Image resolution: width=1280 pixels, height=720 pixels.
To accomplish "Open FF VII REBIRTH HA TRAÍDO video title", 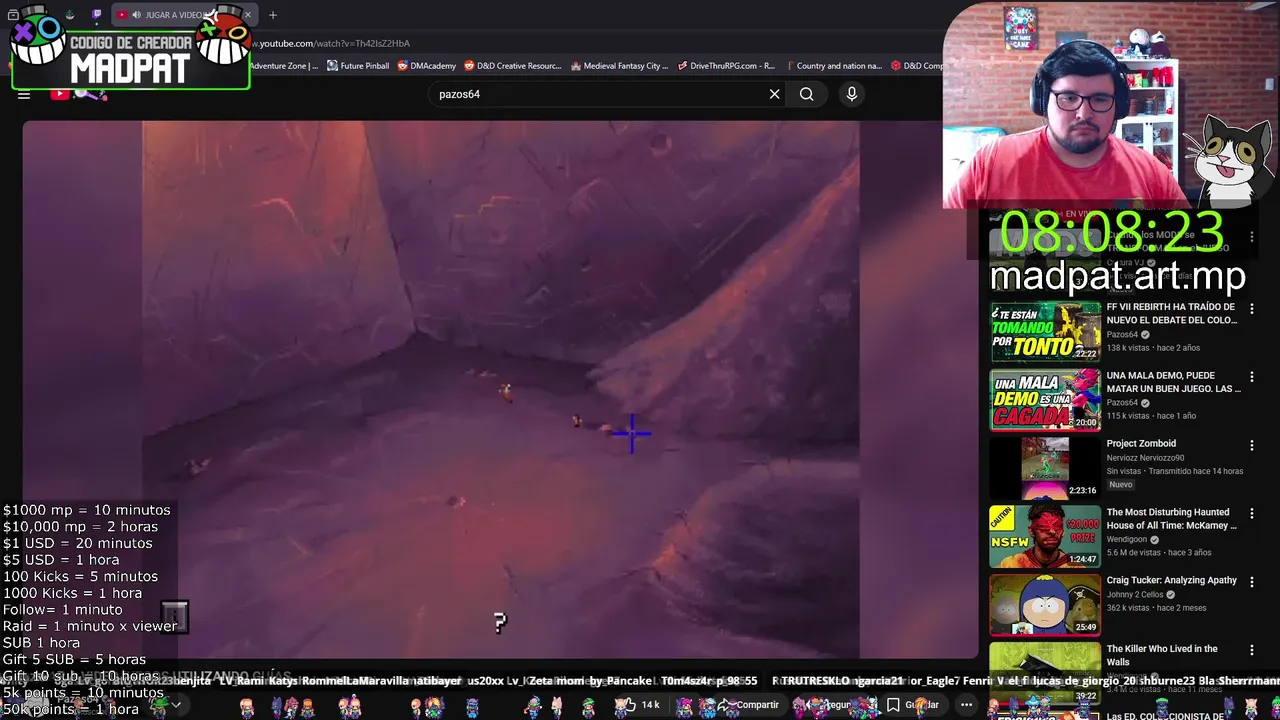I will [x=1172, y=314].
